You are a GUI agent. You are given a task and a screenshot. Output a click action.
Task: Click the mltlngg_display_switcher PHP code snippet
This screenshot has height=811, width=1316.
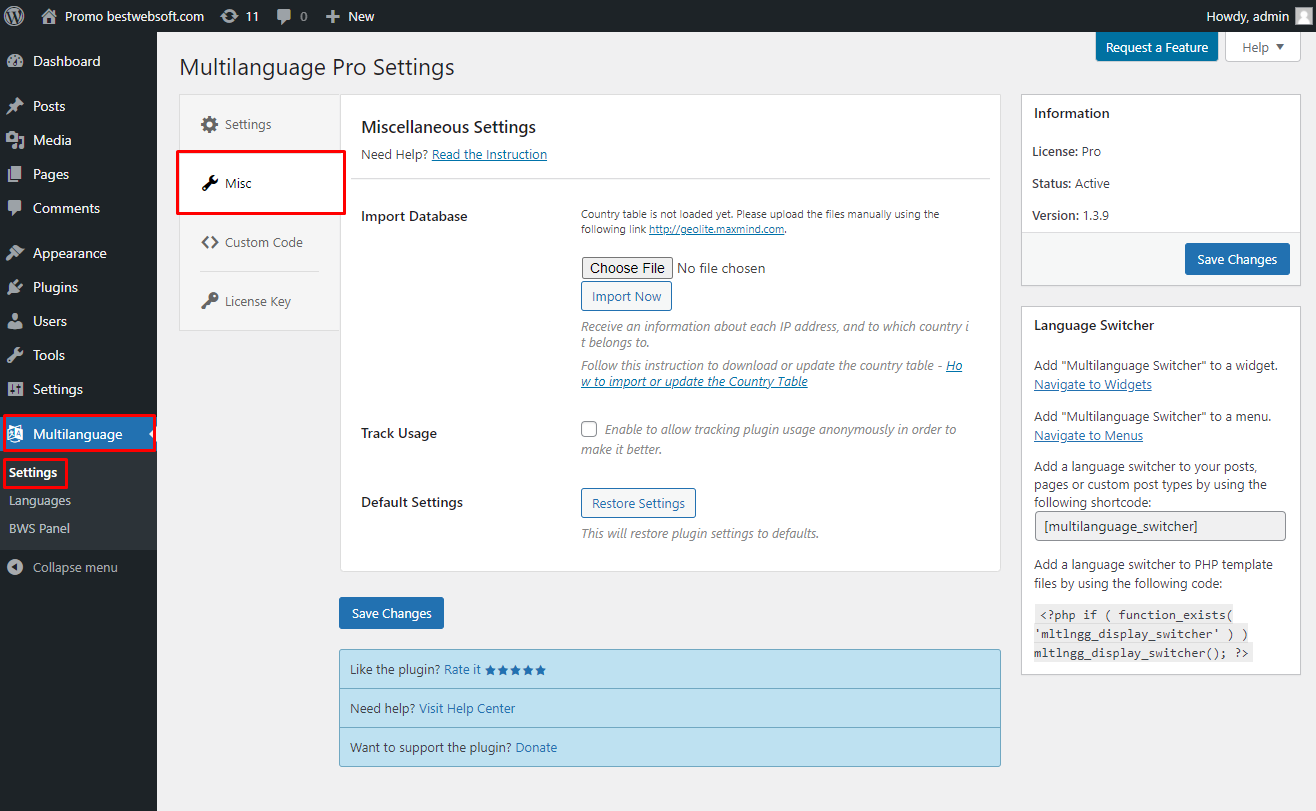1143,633
